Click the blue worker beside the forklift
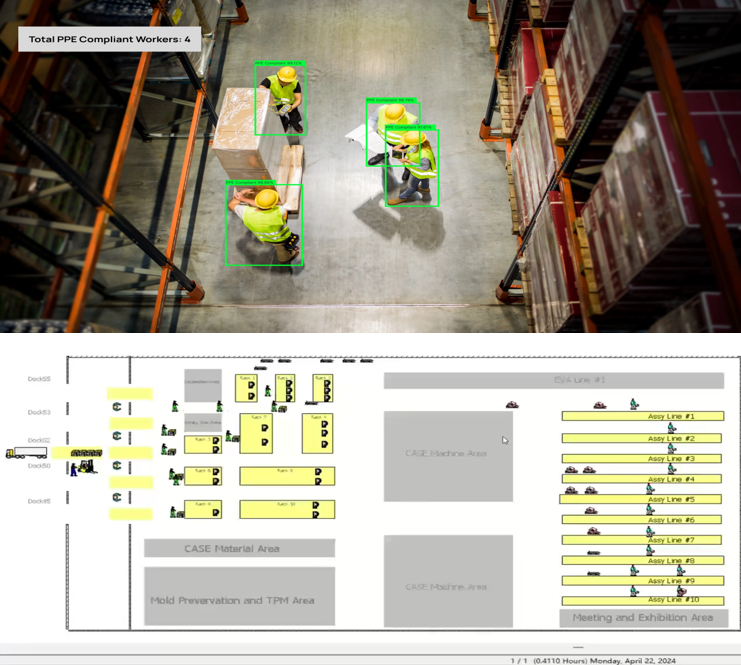Screen dimensions: 741x665 tap(74, 469)
